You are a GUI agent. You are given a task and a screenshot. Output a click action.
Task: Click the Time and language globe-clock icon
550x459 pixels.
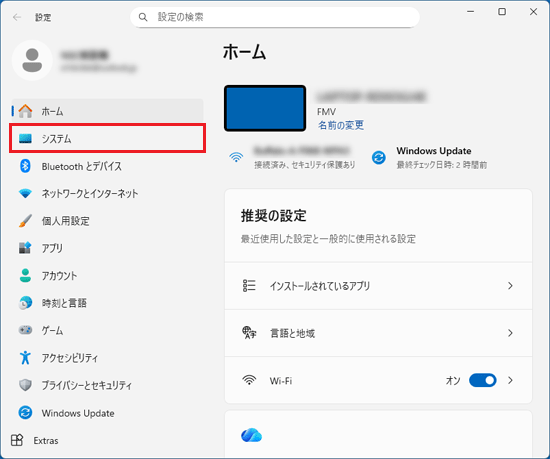point(25,303)
